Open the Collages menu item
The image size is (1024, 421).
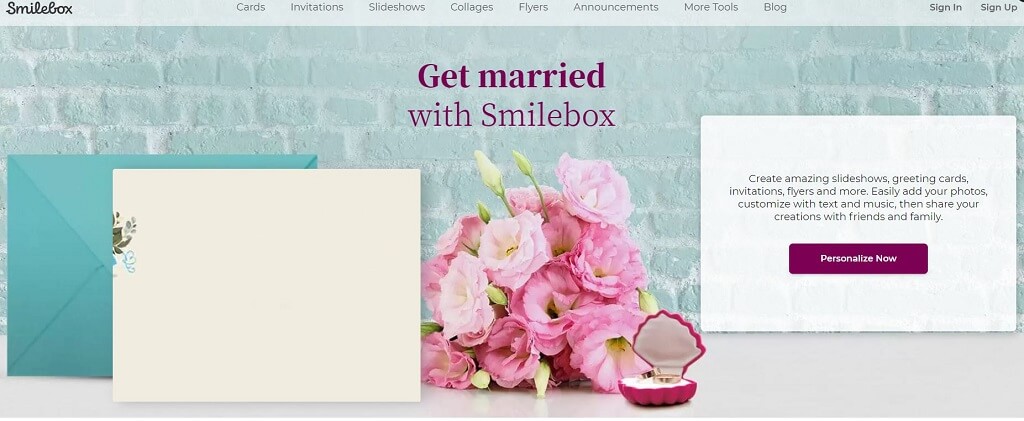point(472,7)
